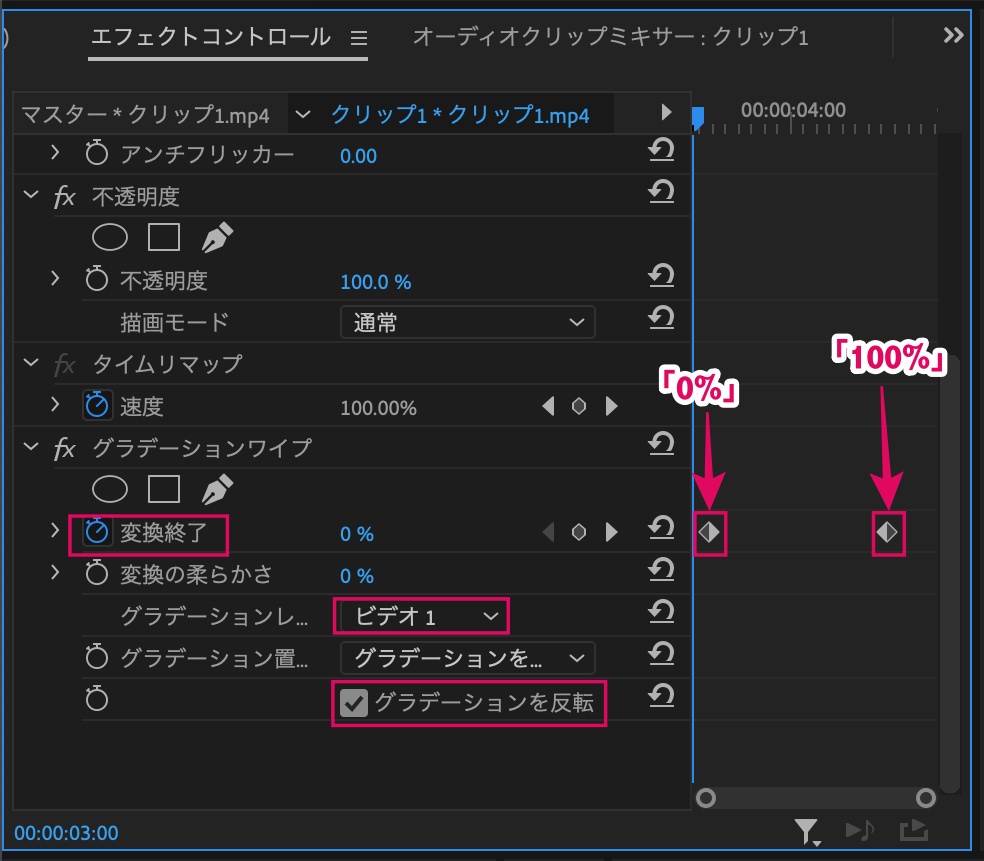Reset the グラデーション置... parameter
This screenshot has width=984, height=861.
661,655
